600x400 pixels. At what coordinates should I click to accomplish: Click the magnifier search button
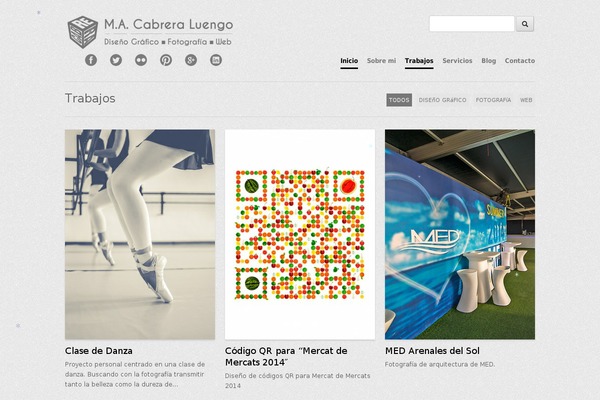pos(525,24)
